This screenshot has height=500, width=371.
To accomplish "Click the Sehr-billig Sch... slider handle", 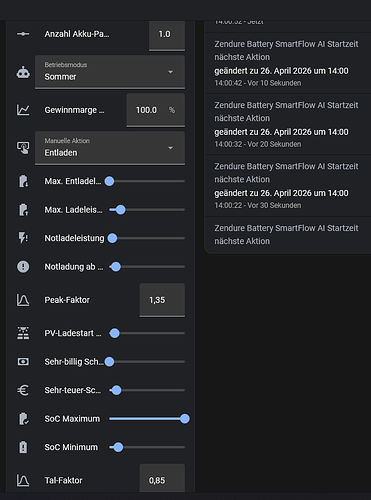I will tap(109, 362).
